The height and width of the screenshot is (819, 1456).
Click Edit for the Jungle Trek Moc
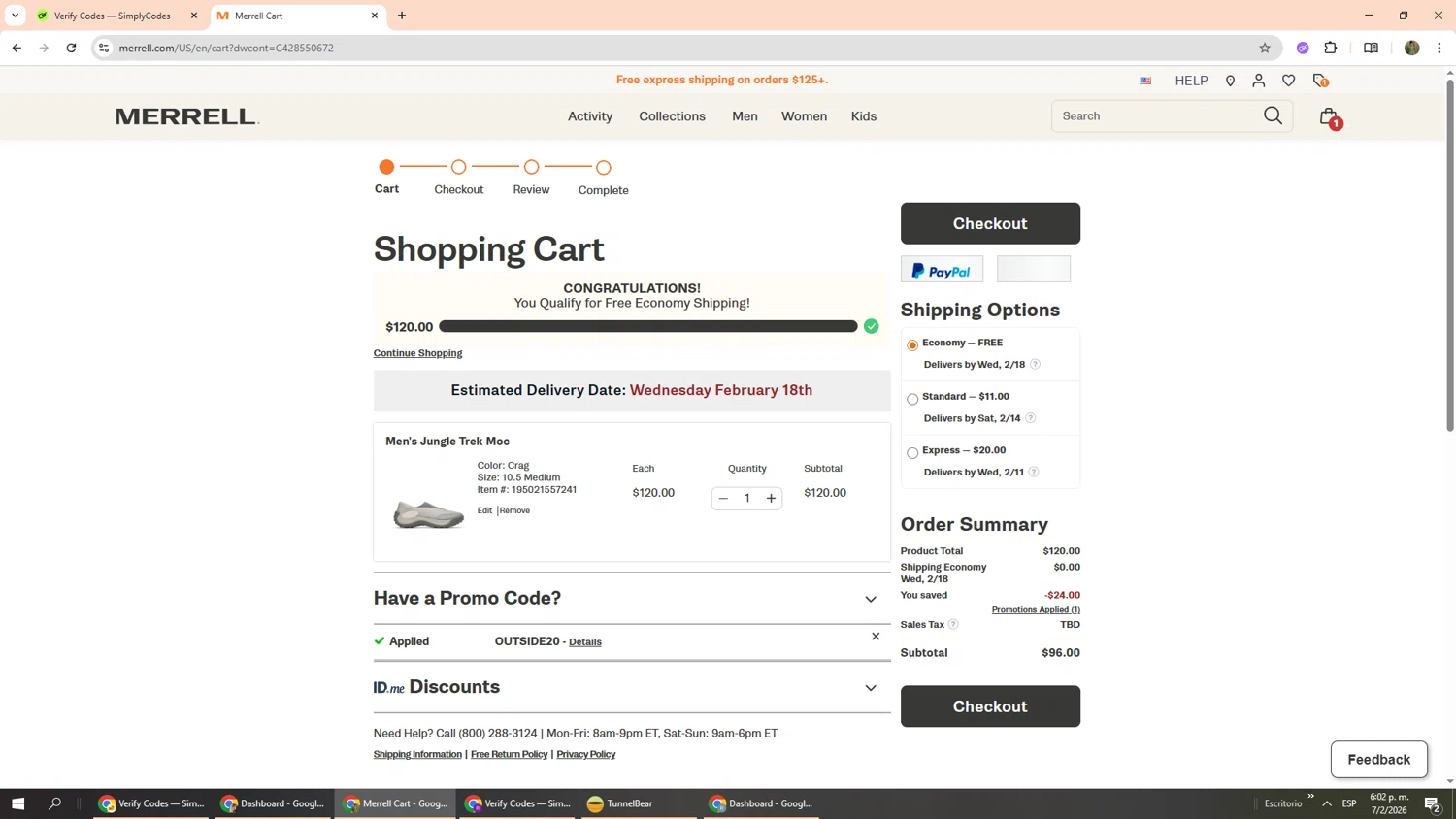pyautogui.click(x=484, y=510)
